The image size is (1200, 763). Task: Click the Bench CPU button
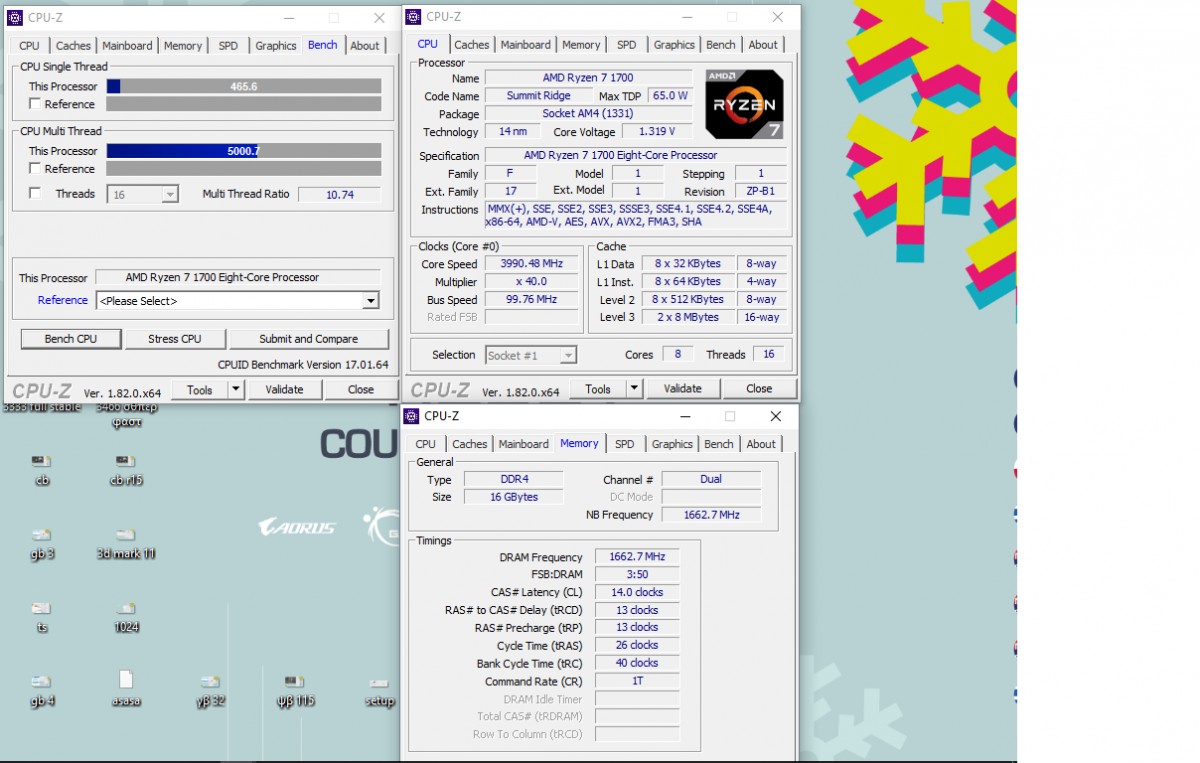71,339
